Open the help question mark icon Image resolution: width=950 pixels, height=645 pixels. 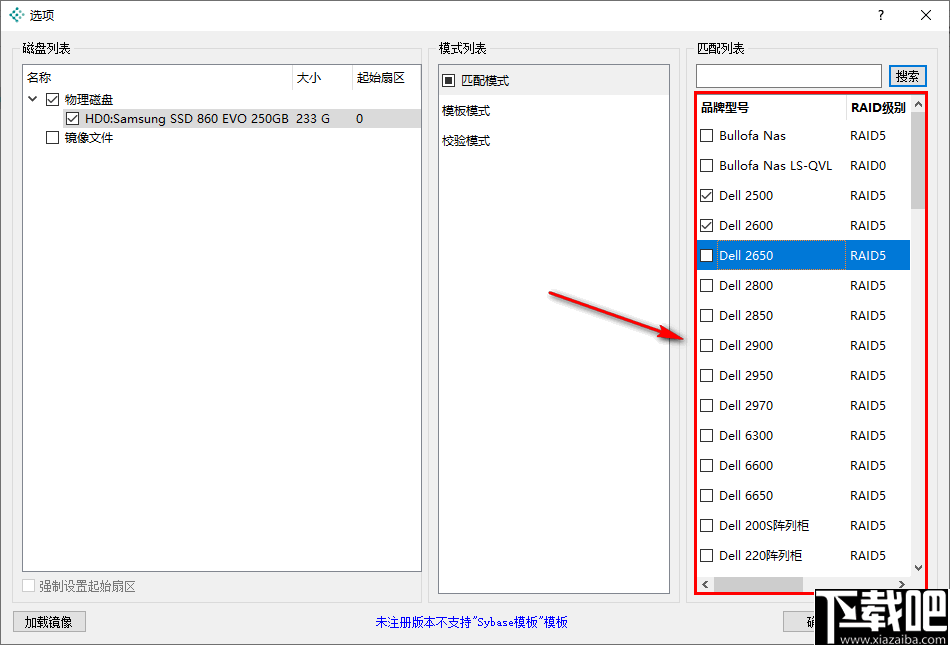tap(878, 15)
